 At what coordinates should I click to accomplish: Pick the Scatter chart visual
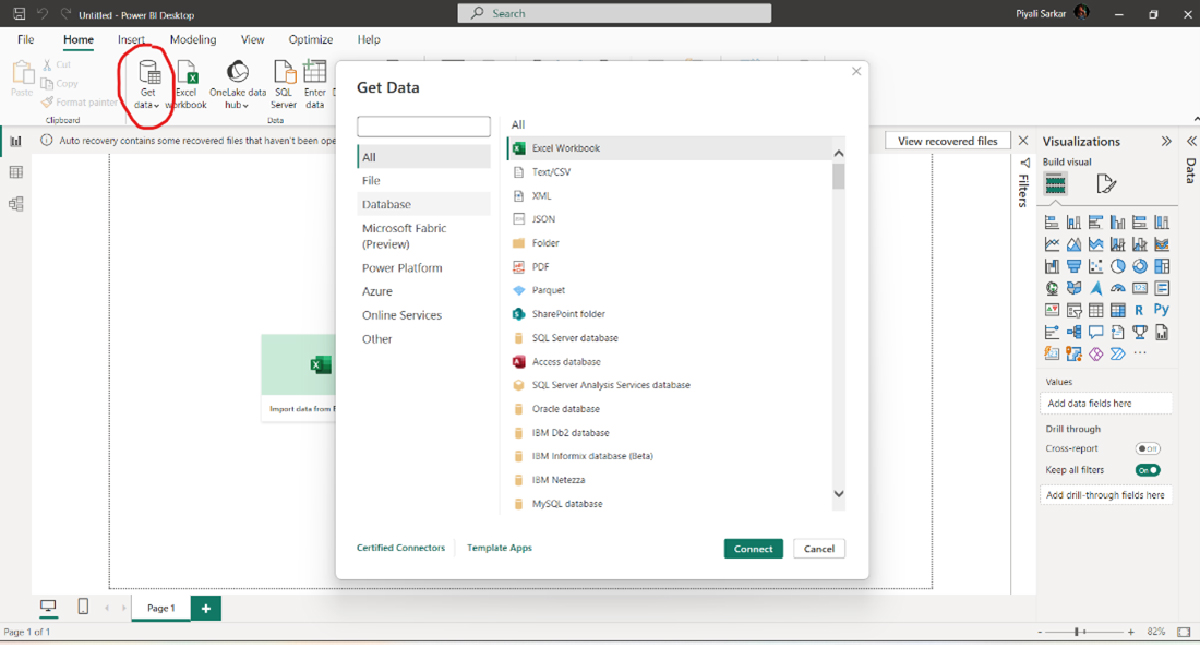1096,266
